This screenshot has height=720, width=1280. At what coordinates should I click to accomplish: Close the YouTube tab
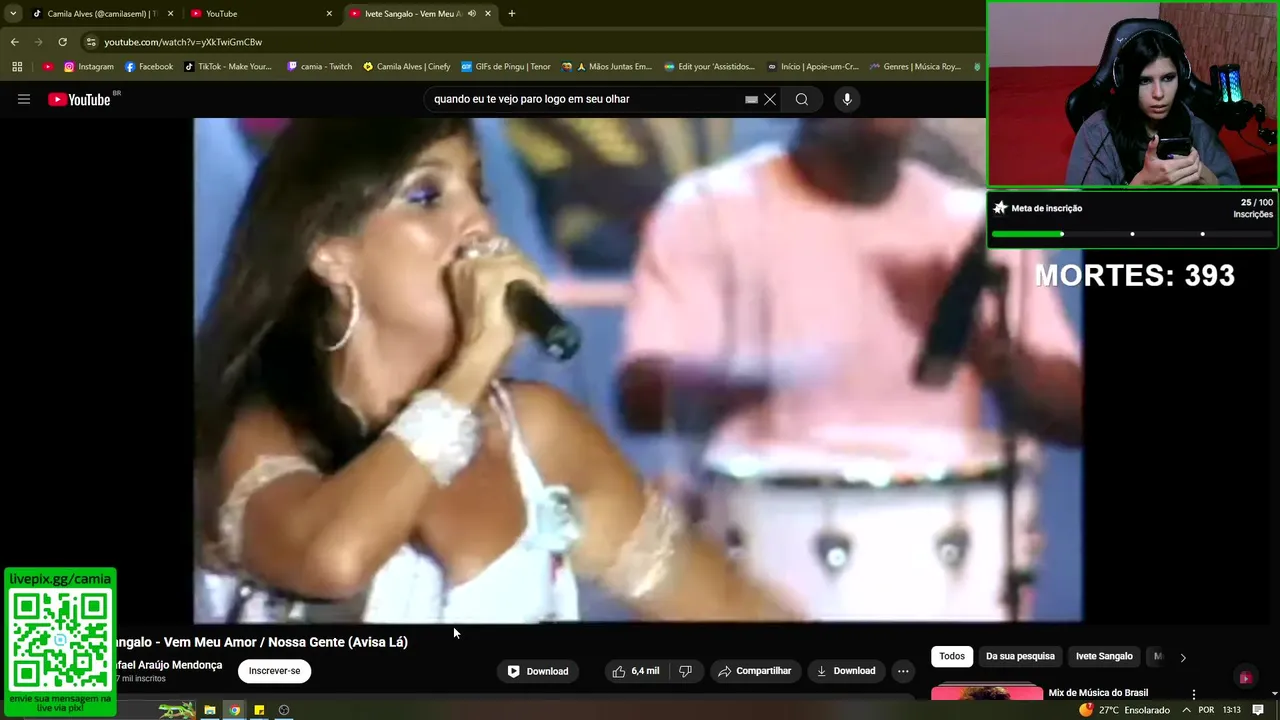click(329, 14)
